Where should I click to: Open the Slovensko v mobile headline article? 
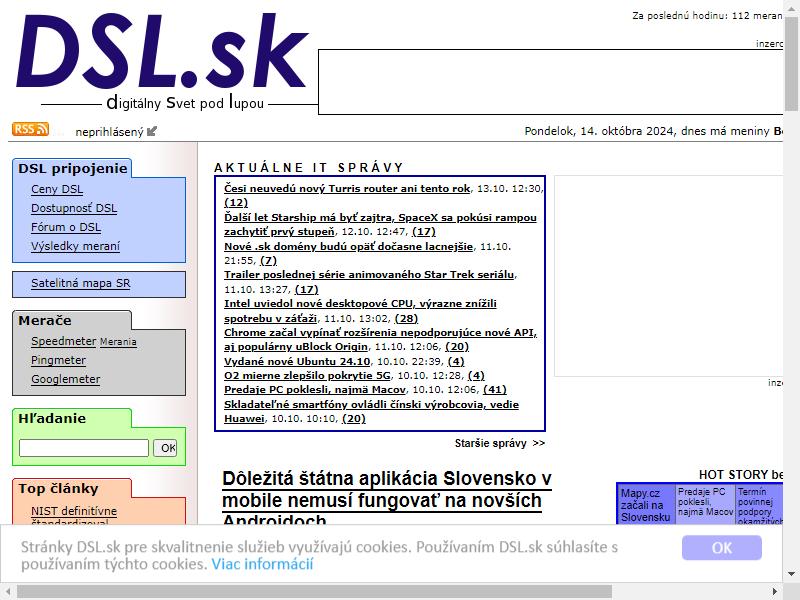pyautogui.click(x=387, y=497)
